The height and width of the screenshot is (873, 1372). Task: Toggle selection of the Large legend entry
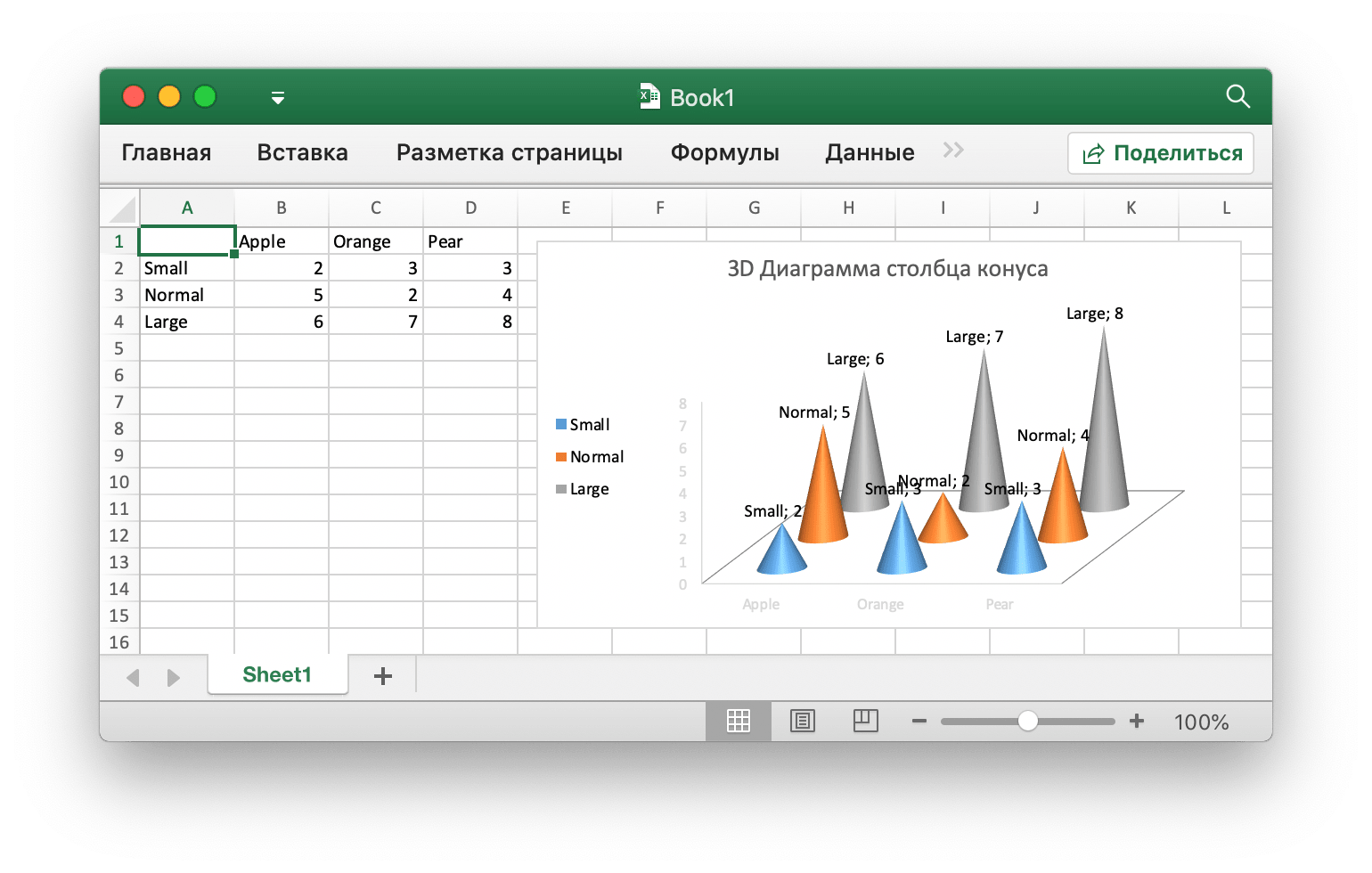tap(583, 488)
